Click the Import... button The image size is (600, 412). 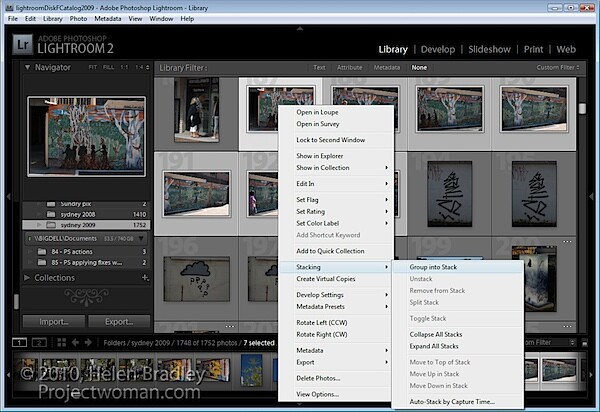pyautogui.click(x=54, y=322)
